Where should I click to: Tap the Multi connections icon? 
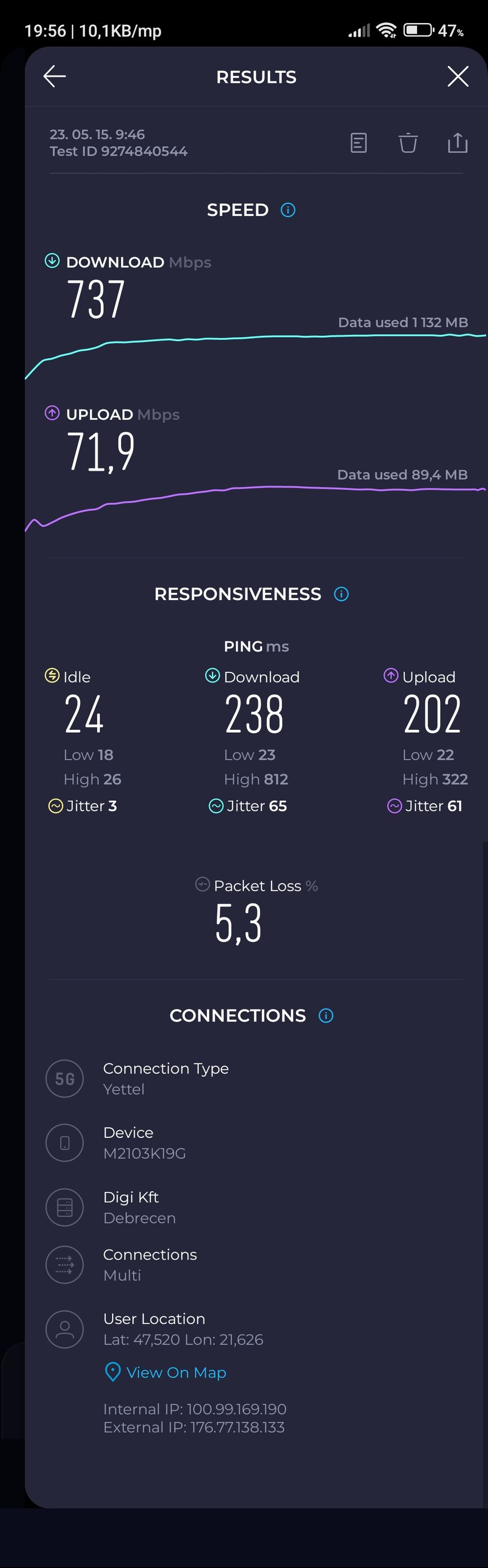click(64, 1265)
